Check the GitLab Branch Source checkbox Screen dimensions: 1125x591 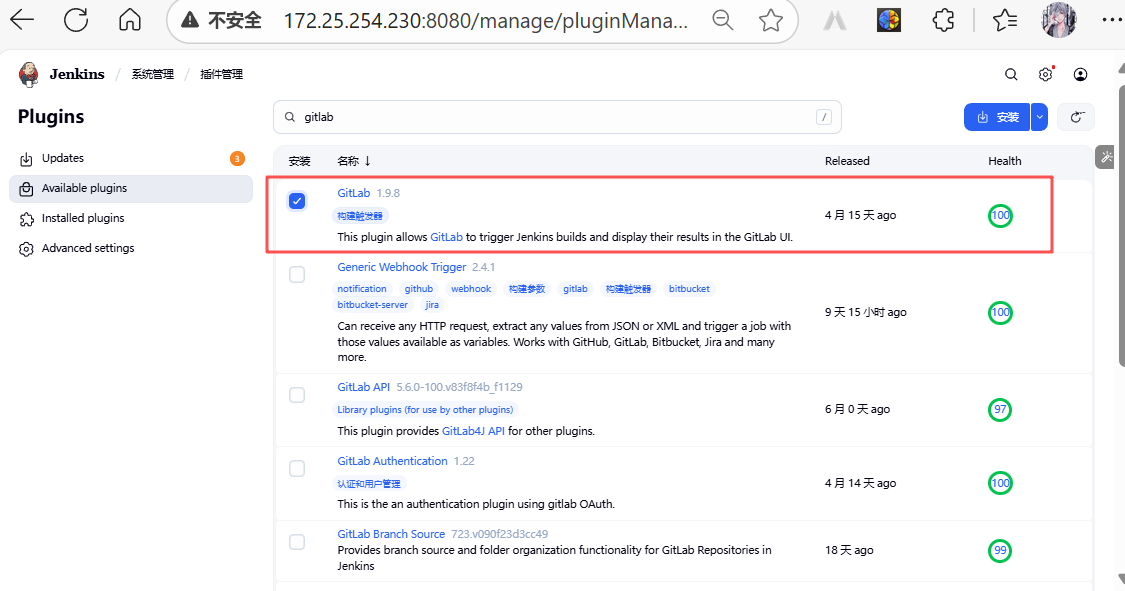coord(297,542)
